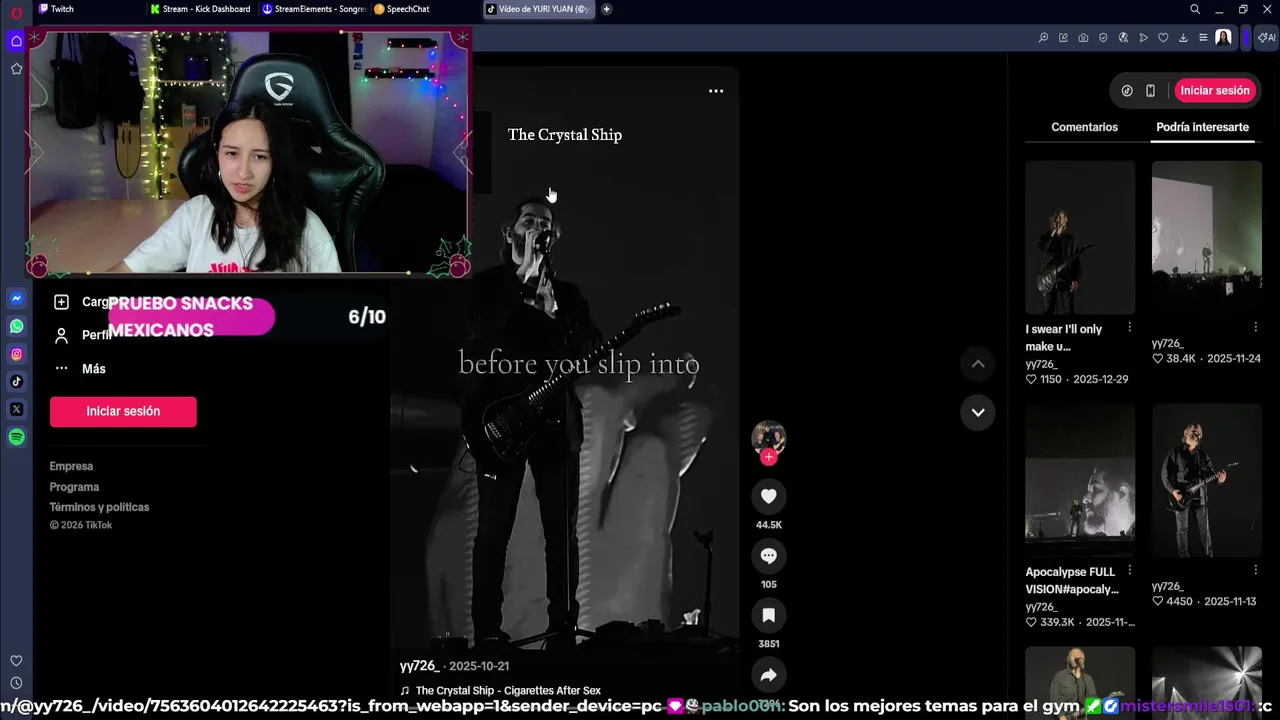Open Apocalypse FULL VISION video thumbnail
This screenshot has height=720, width=1280.
click(x=1080, y=480)
